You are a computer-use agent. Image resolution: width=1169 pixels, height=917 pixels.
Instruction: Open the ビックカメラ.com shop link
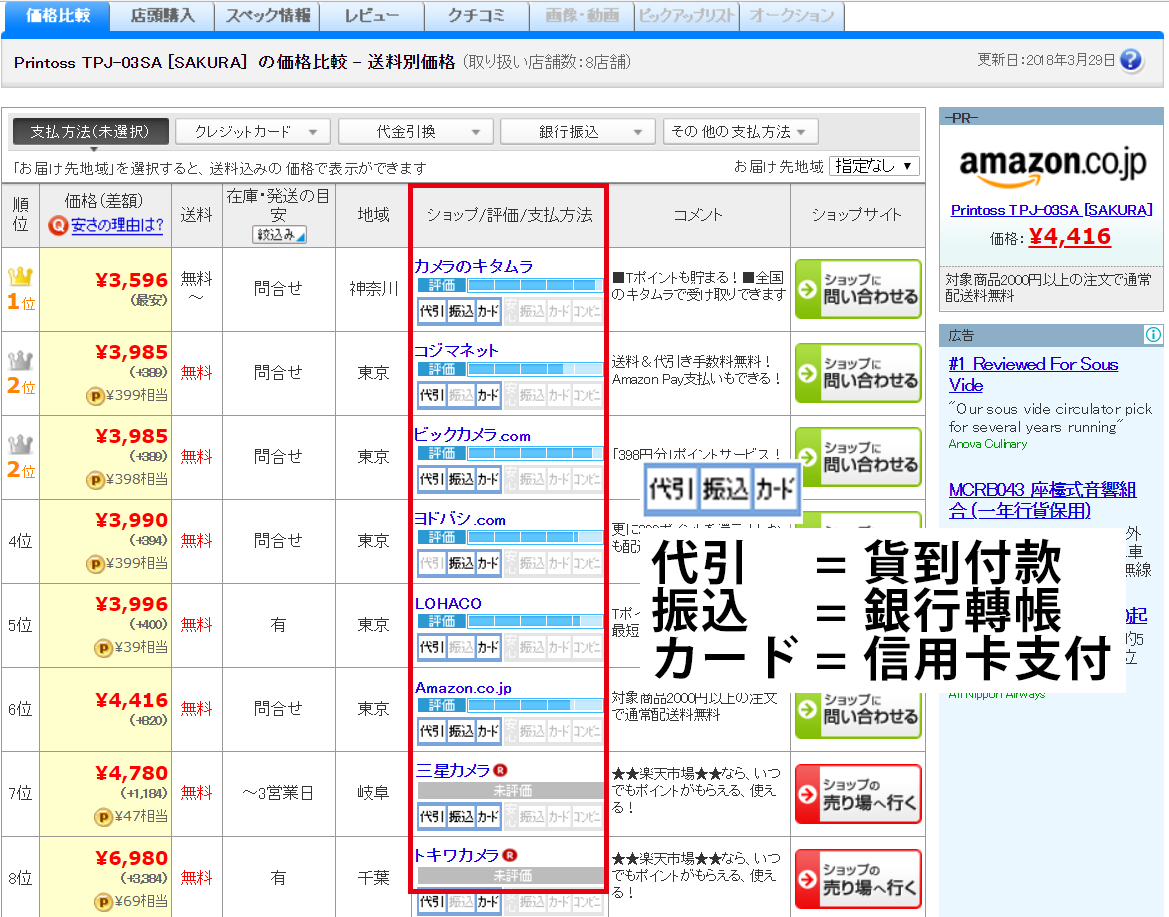pos(473,435)
